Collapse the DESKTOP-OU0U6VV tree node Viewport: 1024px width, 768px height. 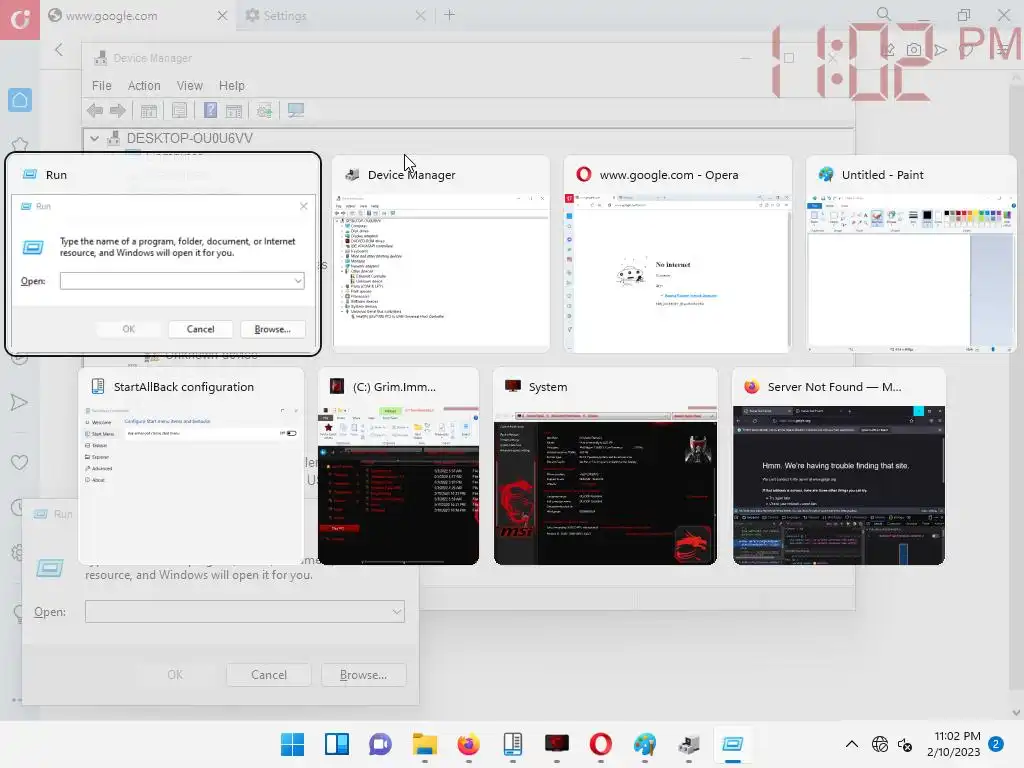(95, 138)
